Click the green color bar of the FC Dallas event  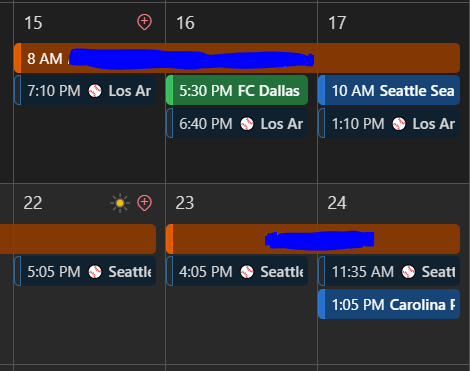click(170, 90)
